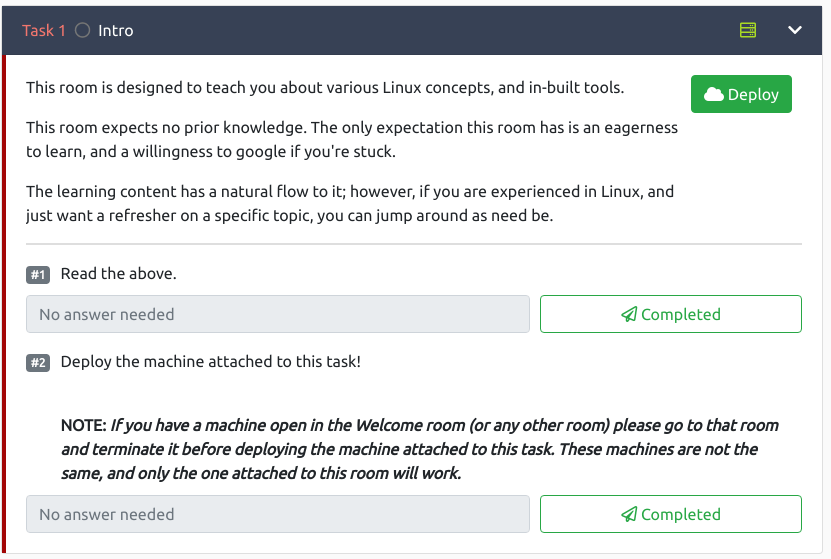Click the green server icon in header

pos(748,30)
